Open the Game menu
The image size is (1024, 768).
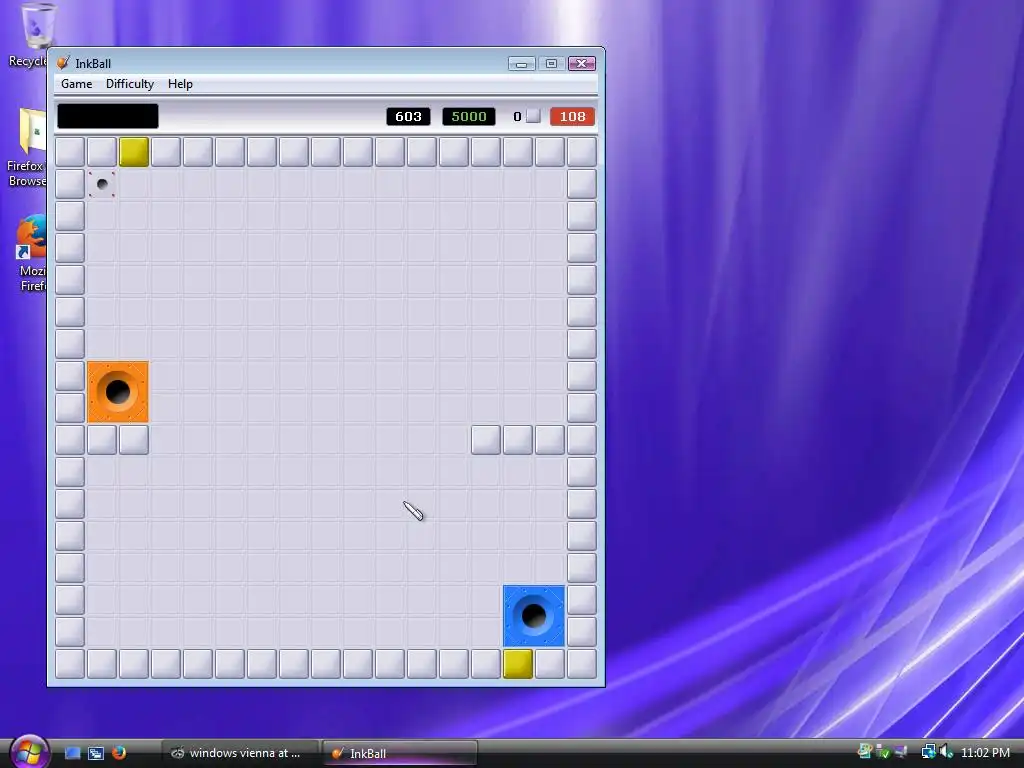76,84
